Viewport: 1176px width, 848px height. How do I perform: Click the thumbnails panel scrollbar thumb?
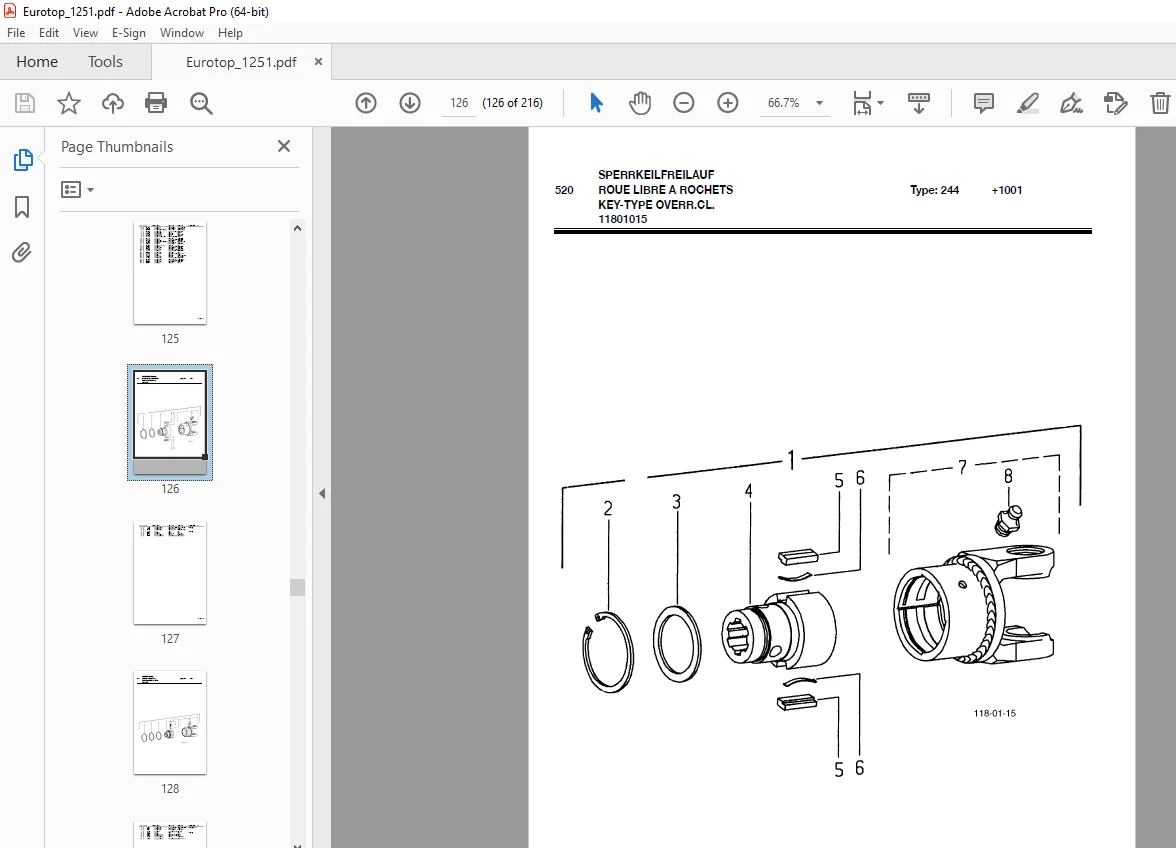pyautogui.click(x=297, y=587)
